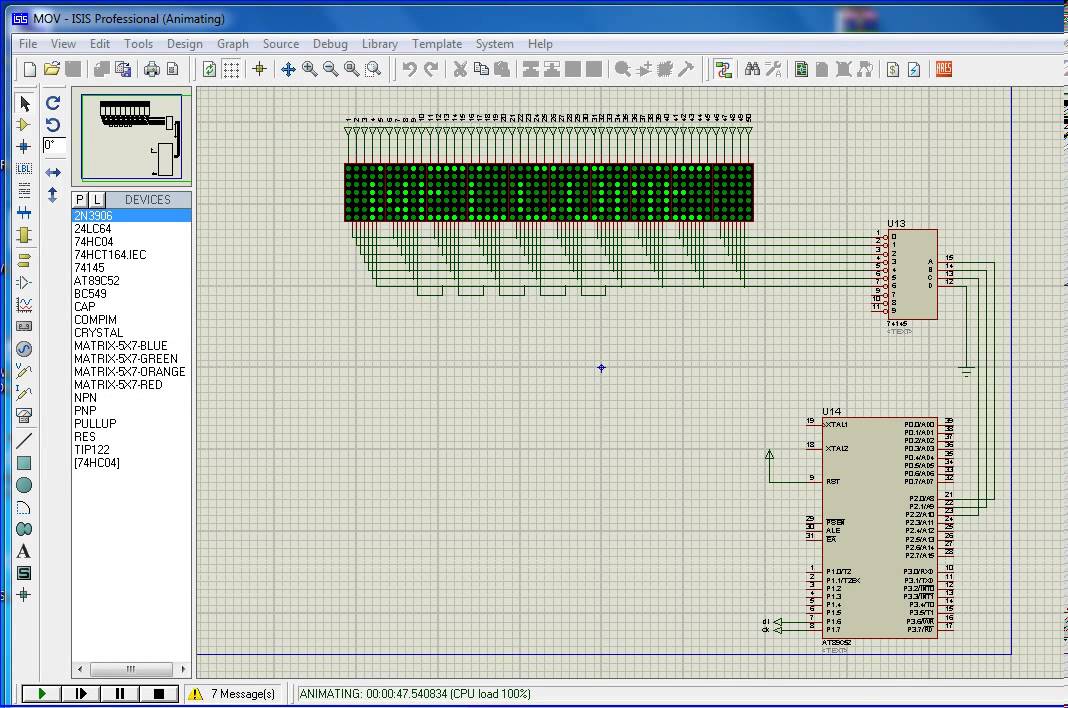Select the 2D Line graphics tool
Screen dimensions: 1068x708
click(x=24, y=441)
